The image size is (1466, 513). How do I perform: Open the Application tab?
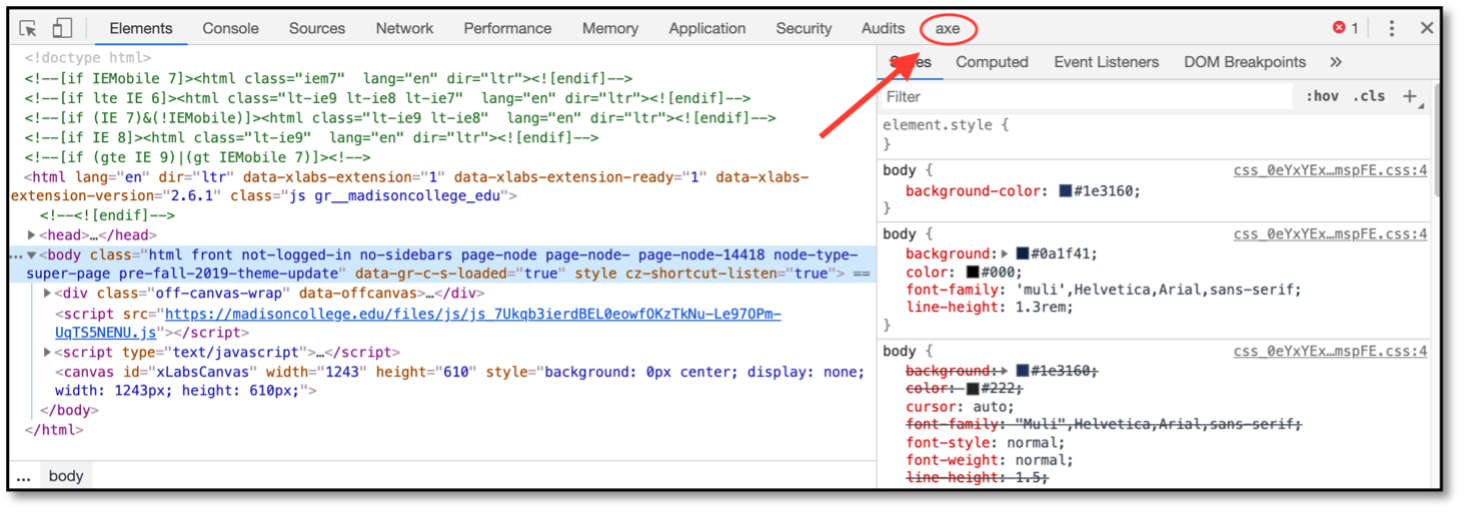click(x=707, y=28)
